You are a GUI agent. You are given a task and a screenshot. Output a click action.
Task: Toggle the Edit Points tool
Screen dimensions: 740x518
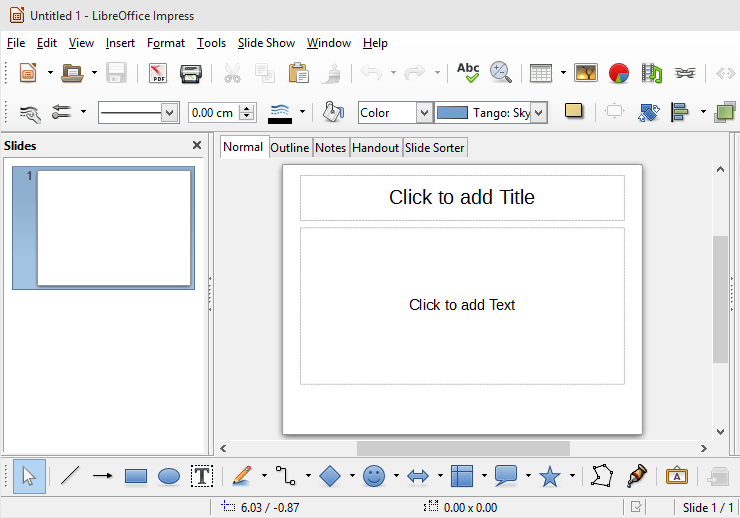pyautogui.click(x=601, y=477)
